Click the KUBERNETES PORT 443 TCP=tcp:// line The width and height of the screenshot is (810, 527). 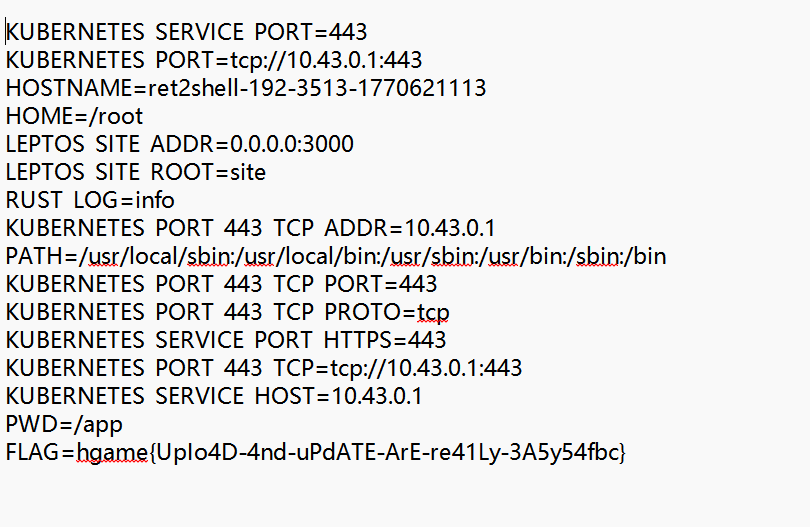click(x=264, y=368)
